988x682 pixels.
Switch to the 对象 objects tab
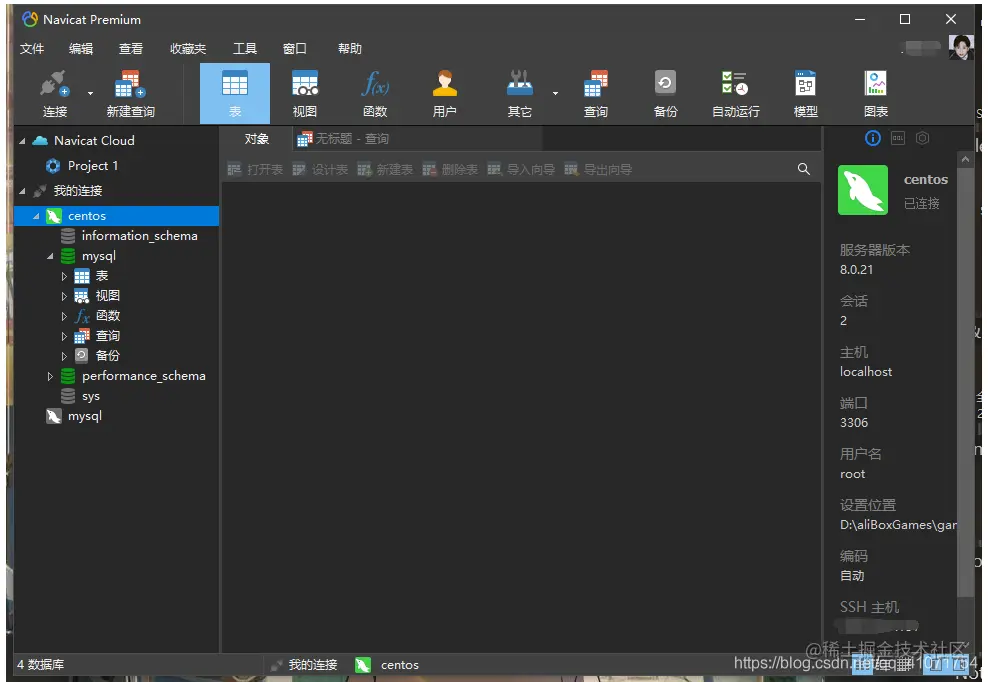(x=256, y=139)
